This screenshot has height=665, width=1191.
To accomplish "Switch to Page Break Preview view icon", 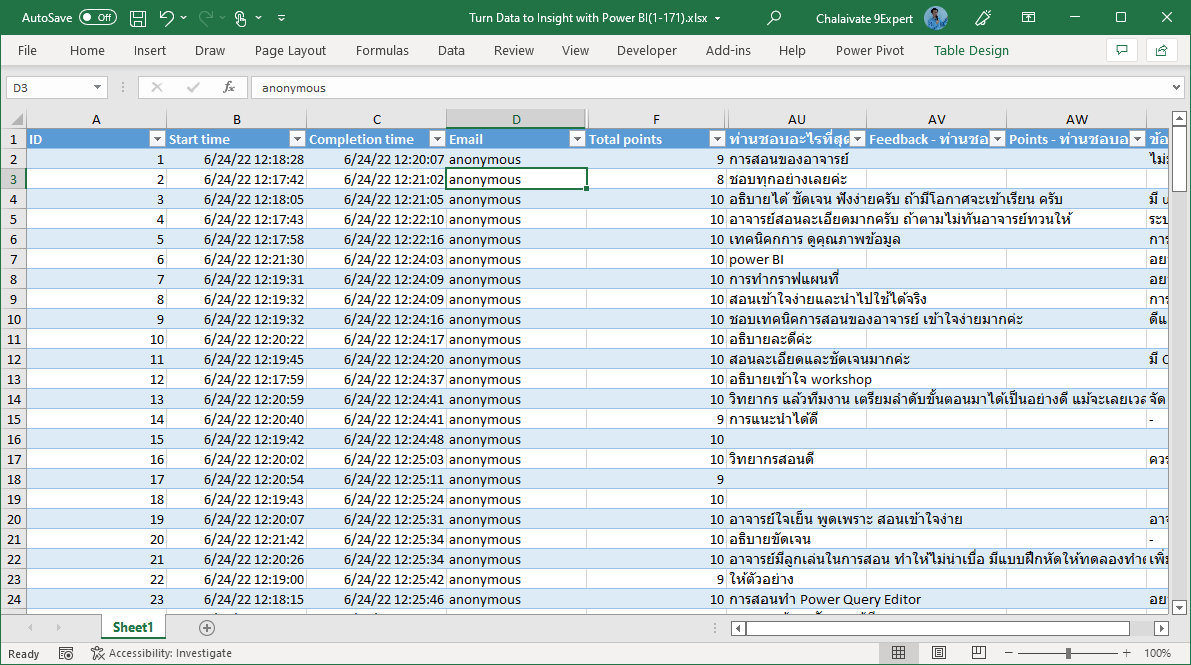I will (977, 652).
